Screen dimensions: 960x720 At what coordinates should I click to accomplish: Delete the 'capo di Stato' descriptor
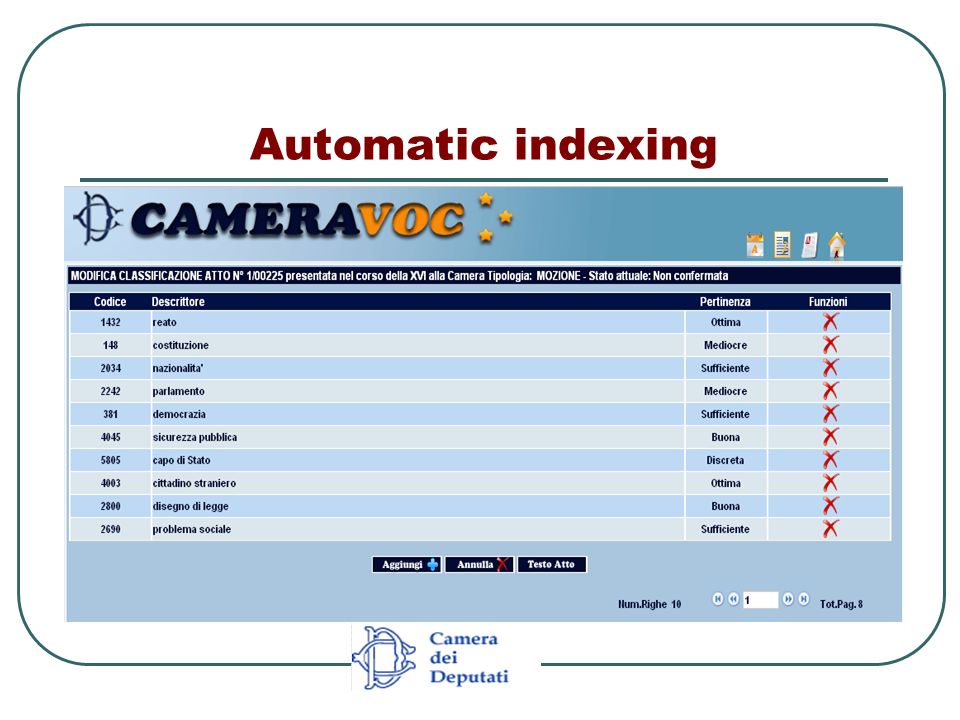point(830,460)
